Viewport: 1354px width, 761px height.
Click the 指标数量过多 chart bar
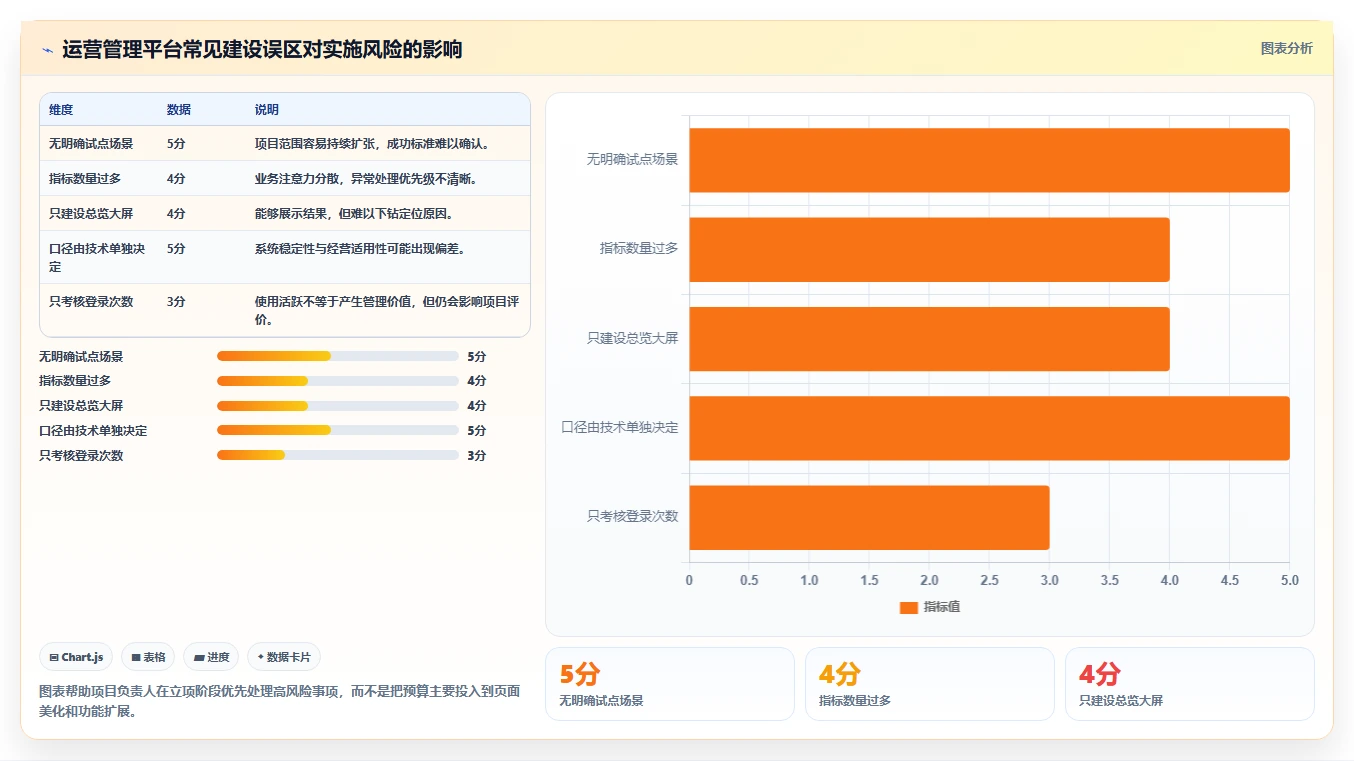(x=929, y=249)
